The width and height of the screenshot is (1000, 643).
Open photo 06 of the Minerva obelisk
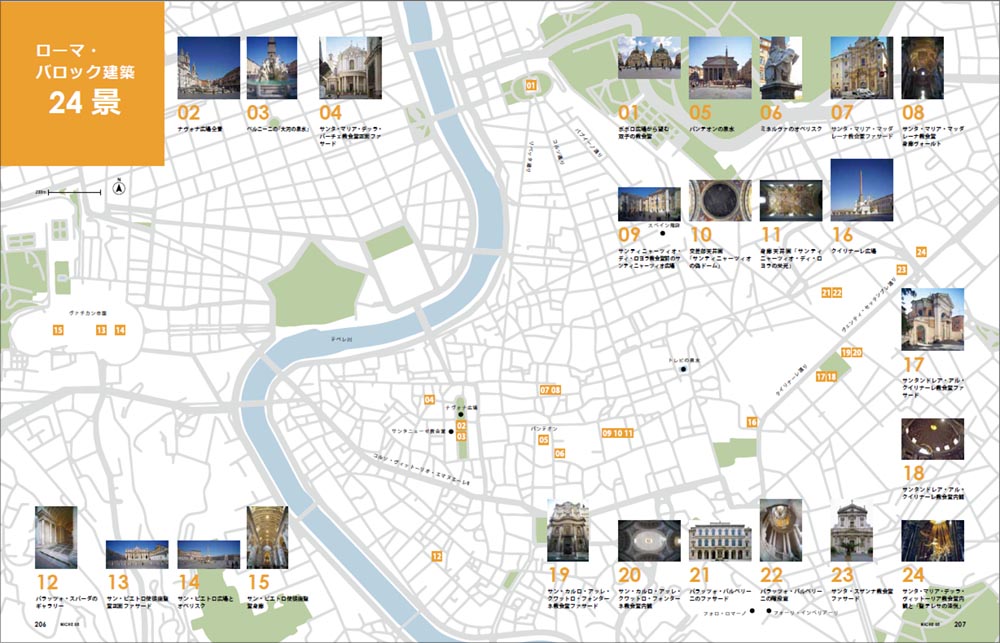(781, 68)
